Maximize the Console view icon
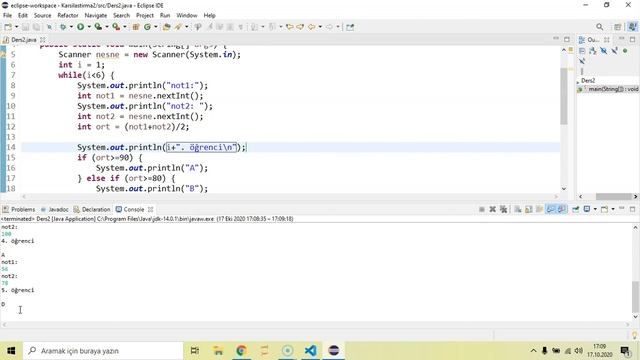The height and width of the screenshot is (360, 640). (633, 209)
